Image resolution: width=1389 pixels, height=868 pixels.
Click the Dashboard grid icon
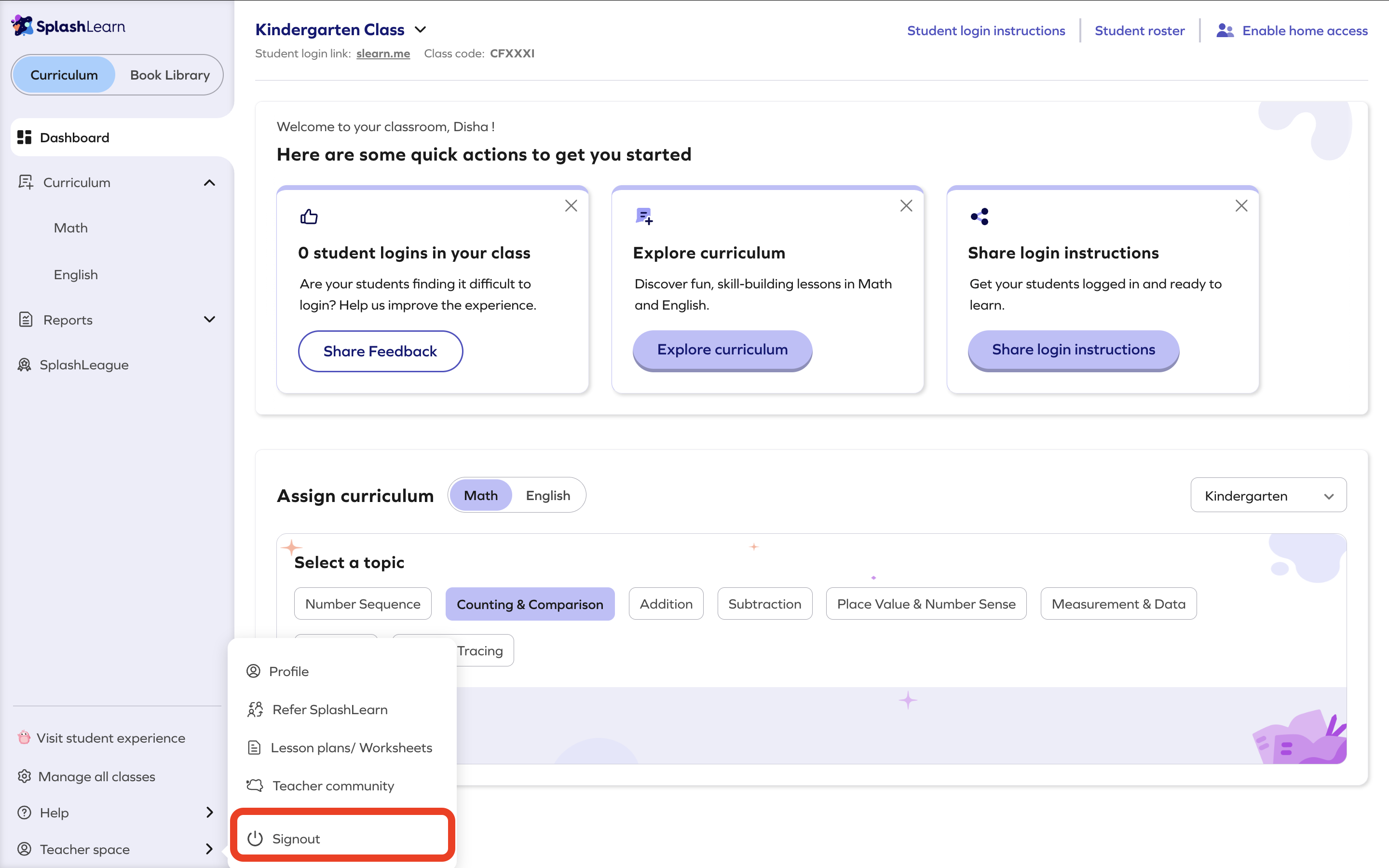point(24,137)
